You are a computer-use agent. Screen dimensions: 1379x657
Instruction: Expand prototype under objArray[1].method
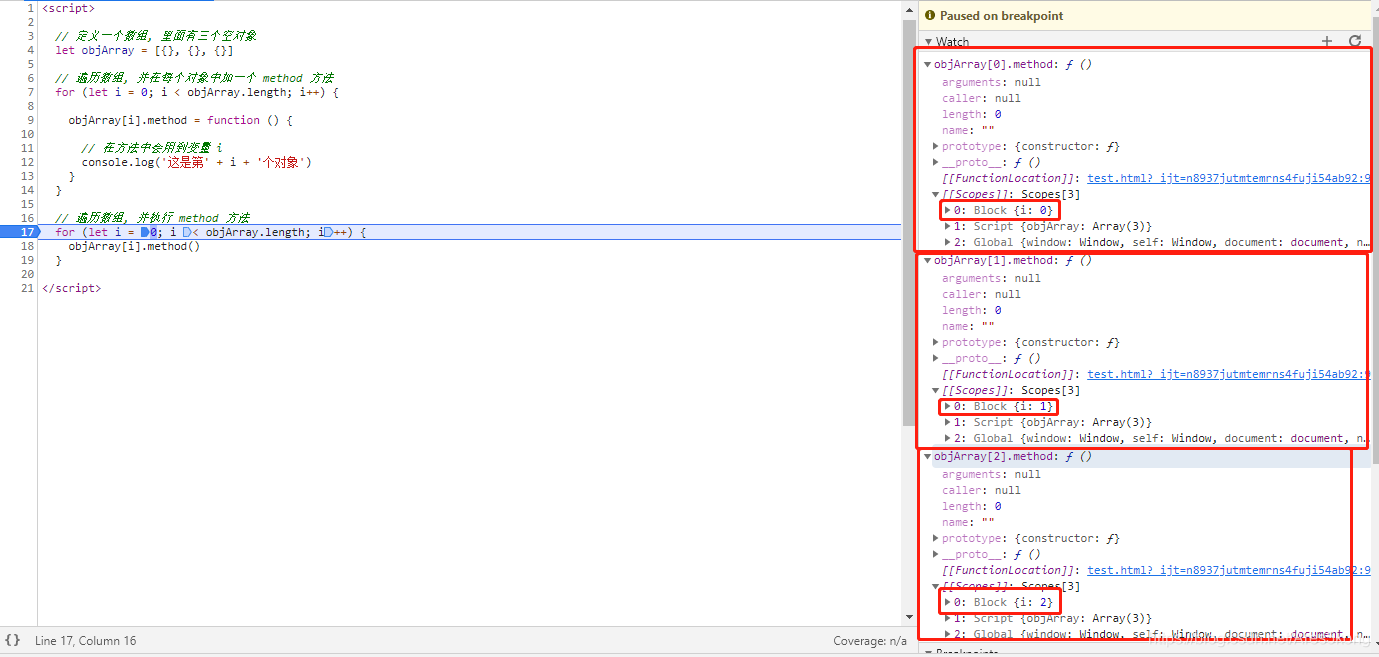[x=936, y=342]
